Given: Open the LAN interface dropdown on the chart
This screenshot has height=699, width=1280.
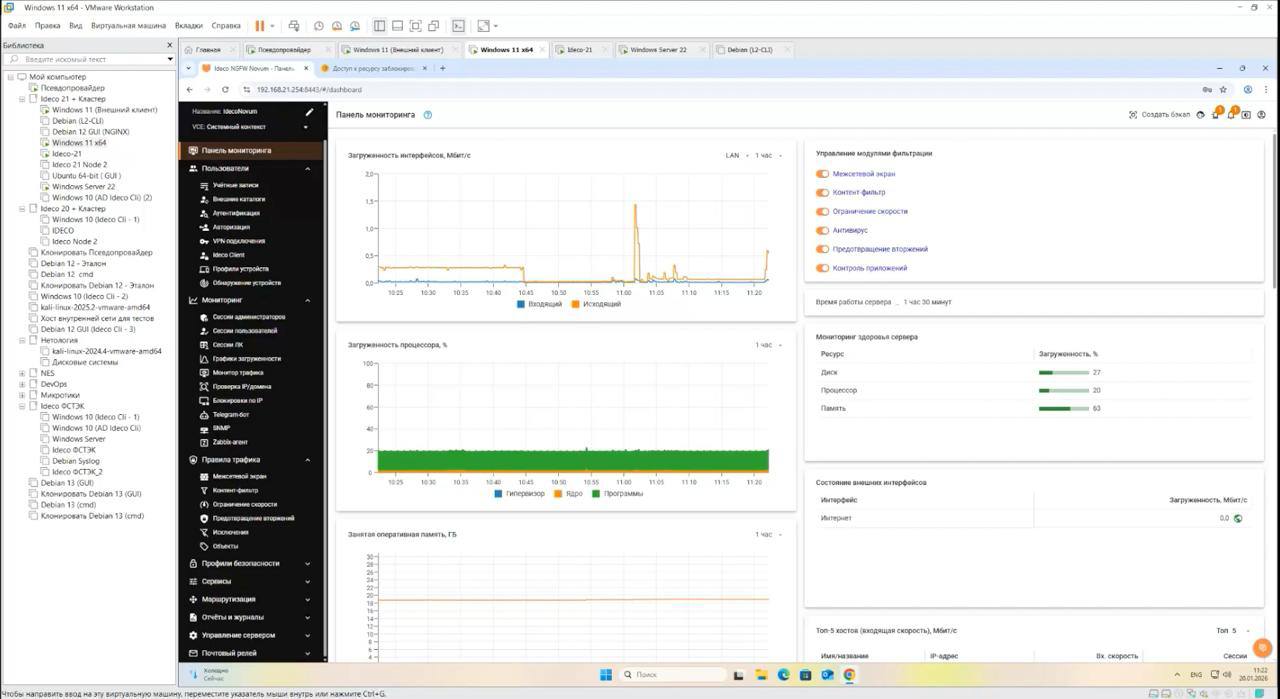Looking at the screenshot, I should pos(737,155).
